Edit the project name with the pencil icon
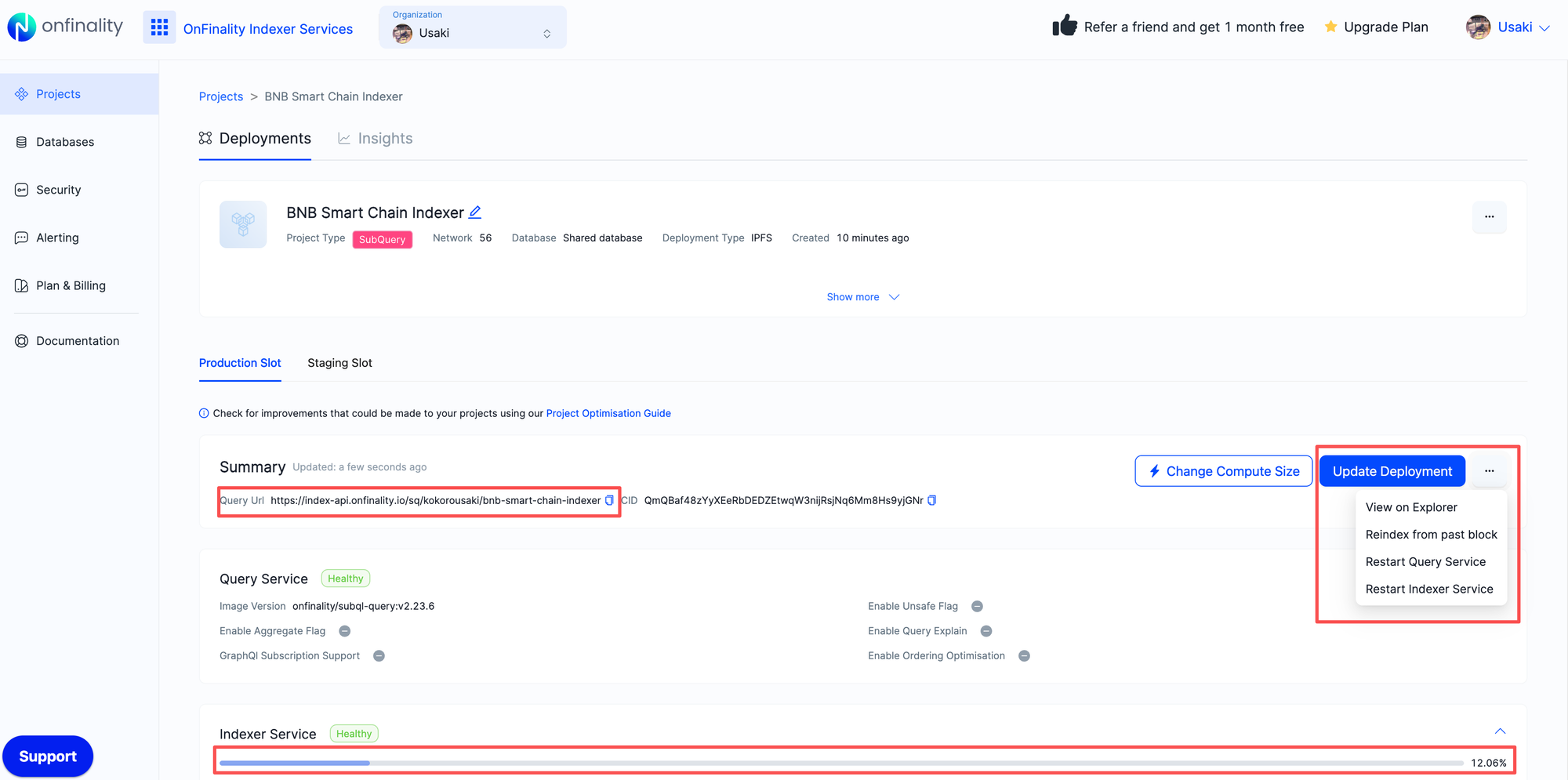The height and width of the screenshot is (780, 1568). click(475, 212)
